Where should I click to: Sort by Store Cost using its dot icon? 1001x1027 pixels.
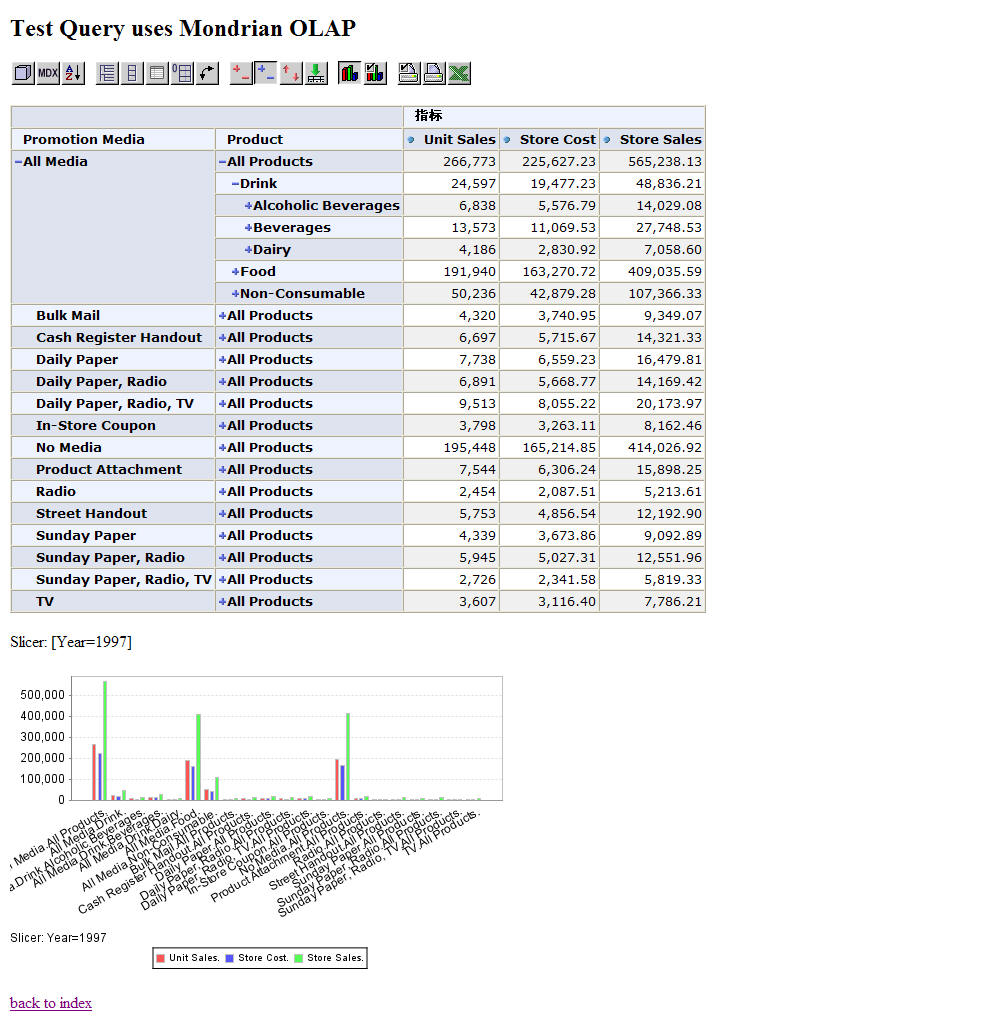(x=506, y=140)
